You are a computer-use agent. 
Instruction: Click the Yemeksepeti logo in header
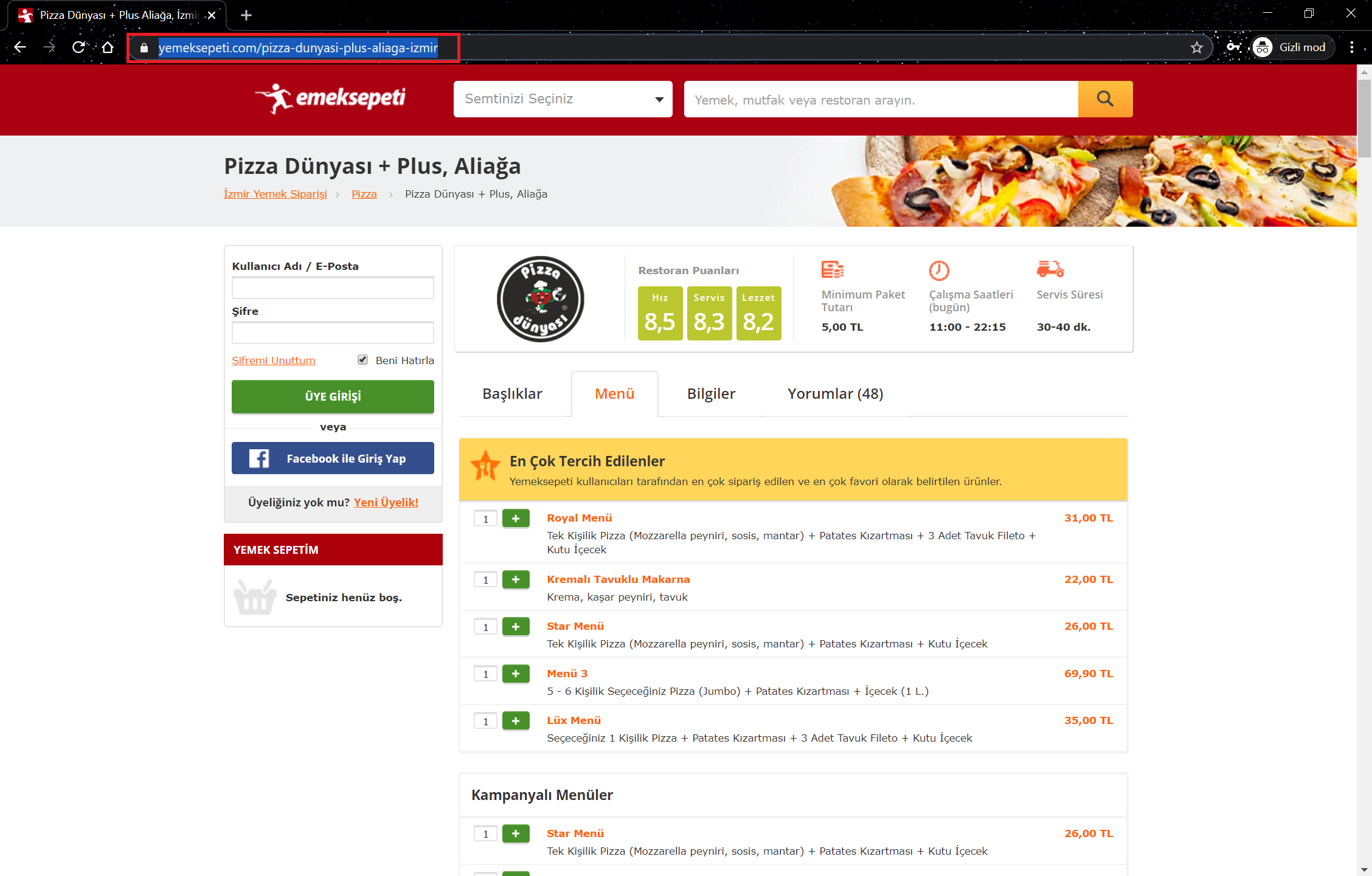(x=331, y=98)
